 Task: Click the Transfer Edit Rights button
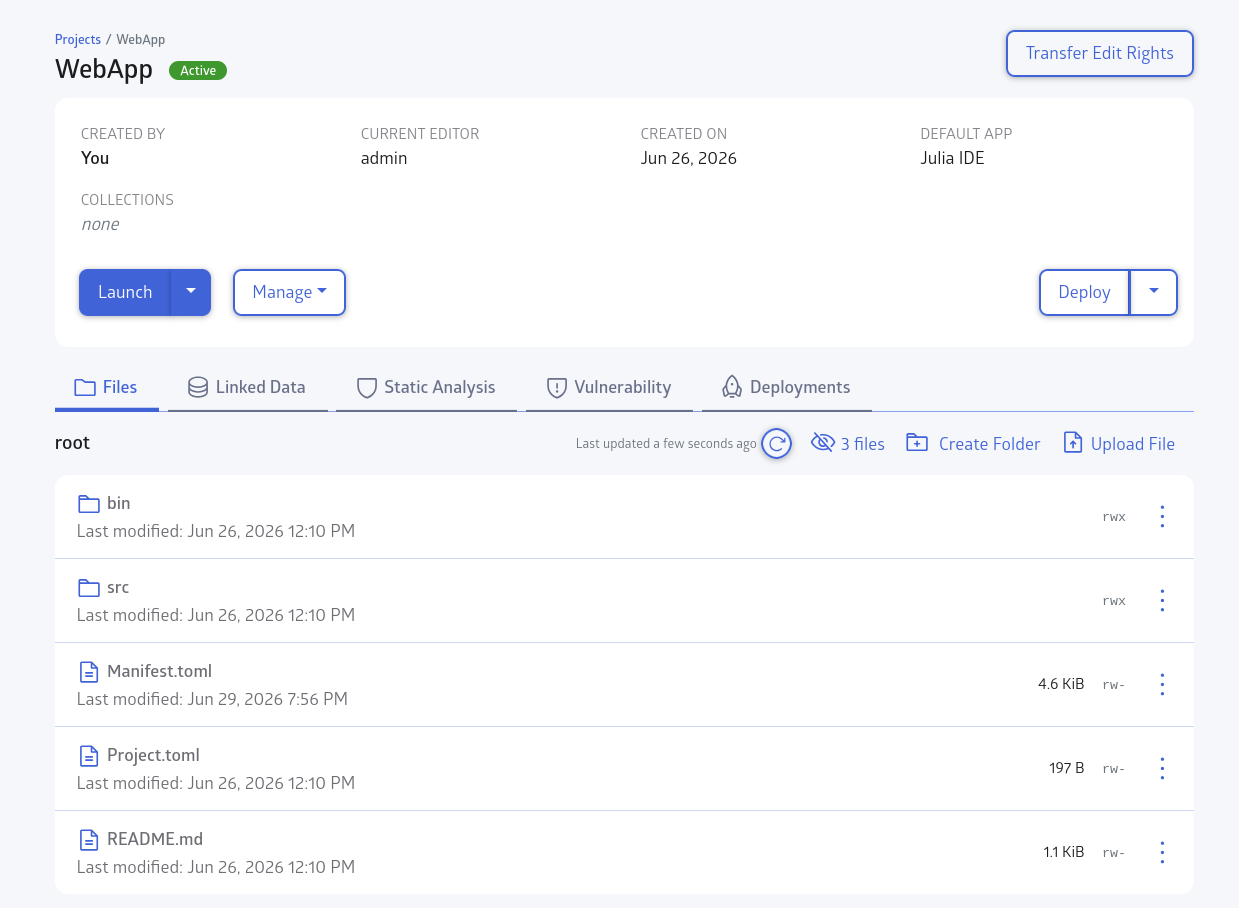[1099, 53]
